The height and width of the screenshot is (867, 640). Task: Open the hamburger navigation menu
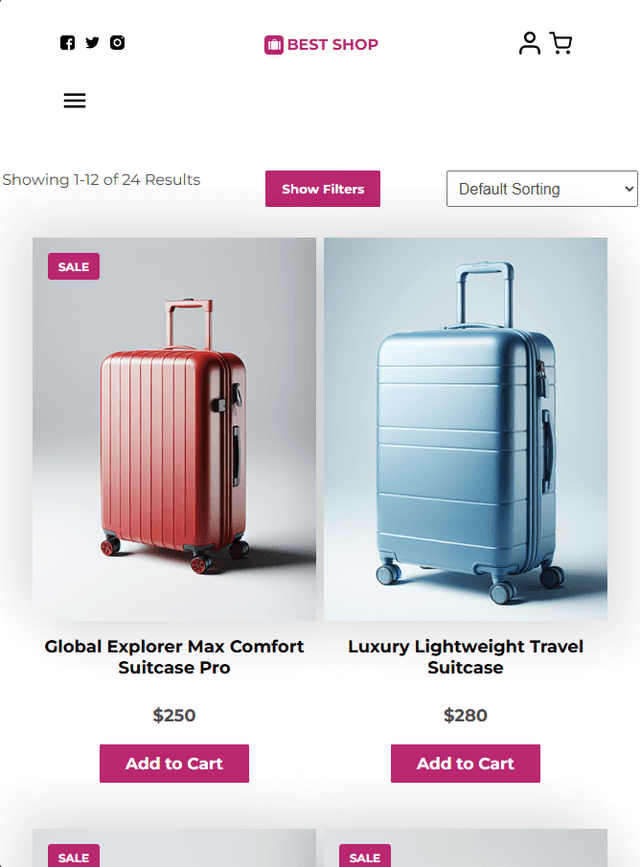pyautogui.click(x=75, y=100)
